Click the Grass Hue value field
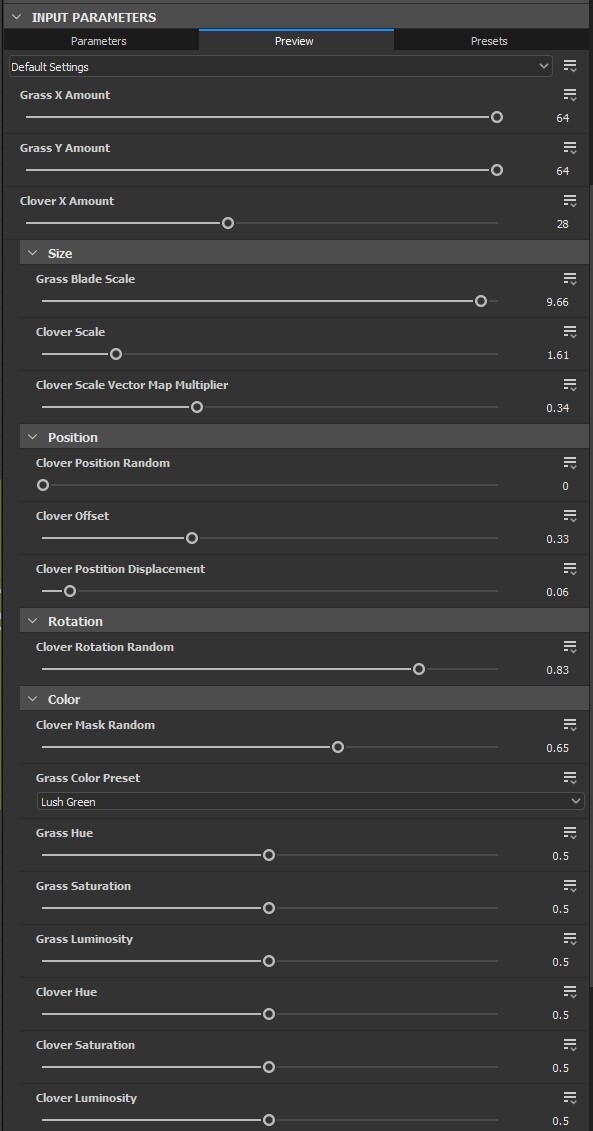The width and height of the screenshot is (593, 1131). click(561, 856)
